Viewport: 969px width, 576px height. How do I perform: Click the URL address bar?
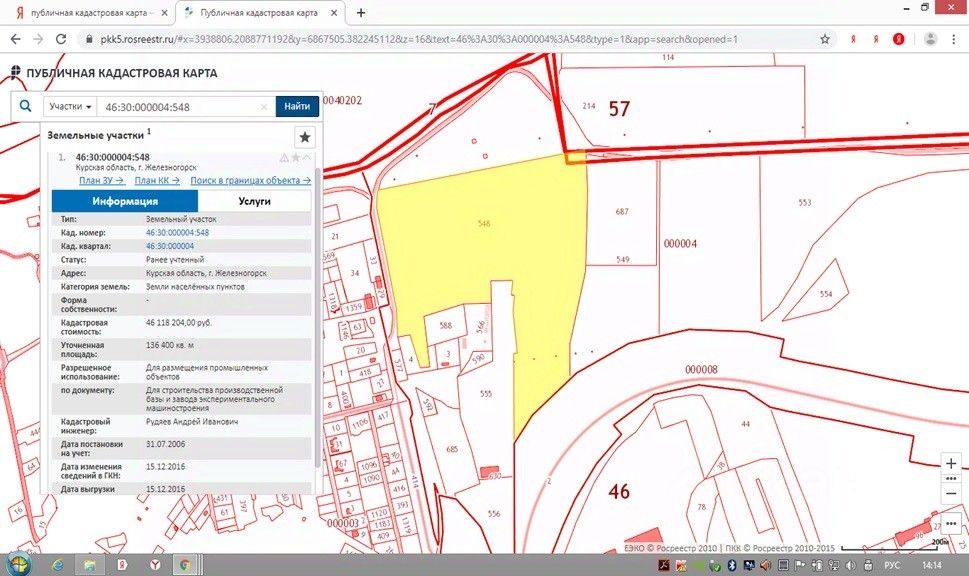click(x=457, y=39)
